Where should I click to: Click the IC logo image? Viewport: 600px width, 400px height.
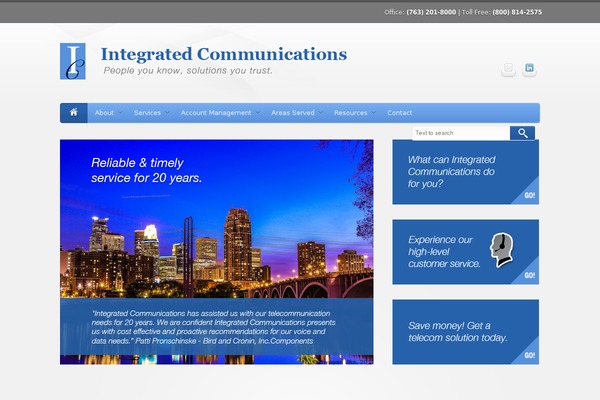[x=73, y=61]
